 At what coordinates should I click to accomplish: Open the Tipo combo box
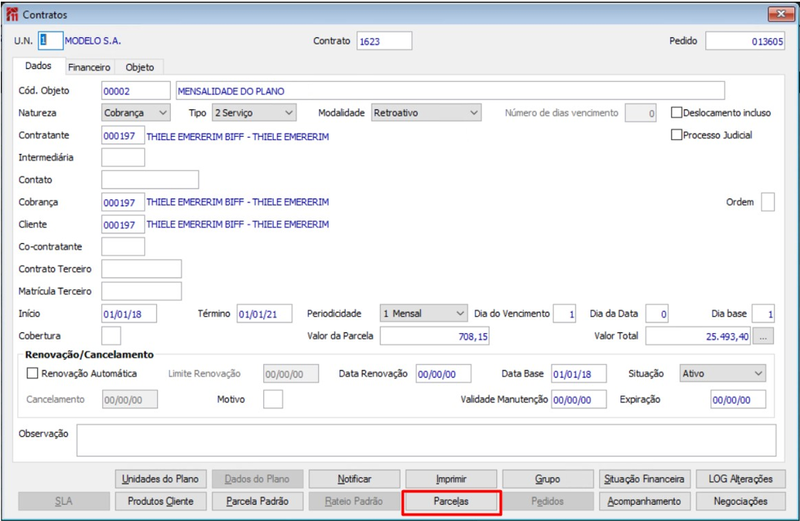(254, 113)
